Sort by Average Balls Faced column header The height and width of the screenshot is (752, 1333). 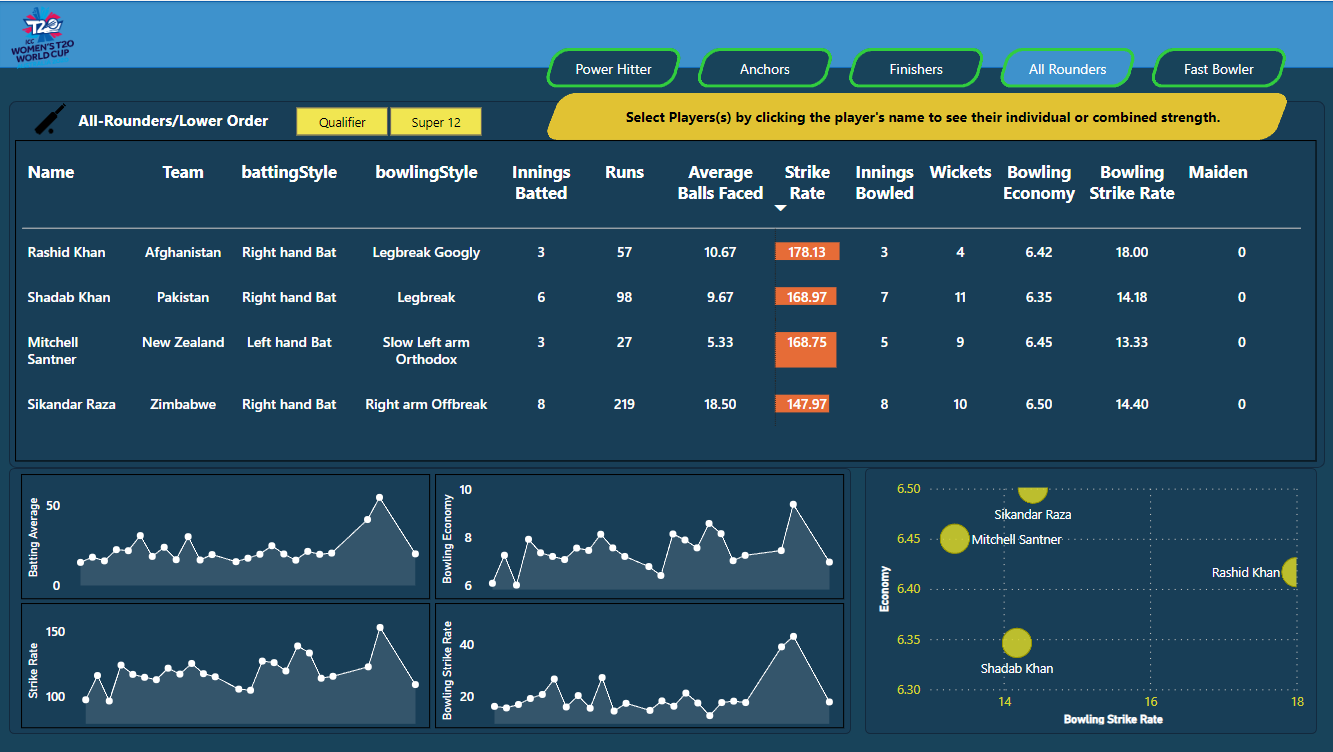pos(720,183)
